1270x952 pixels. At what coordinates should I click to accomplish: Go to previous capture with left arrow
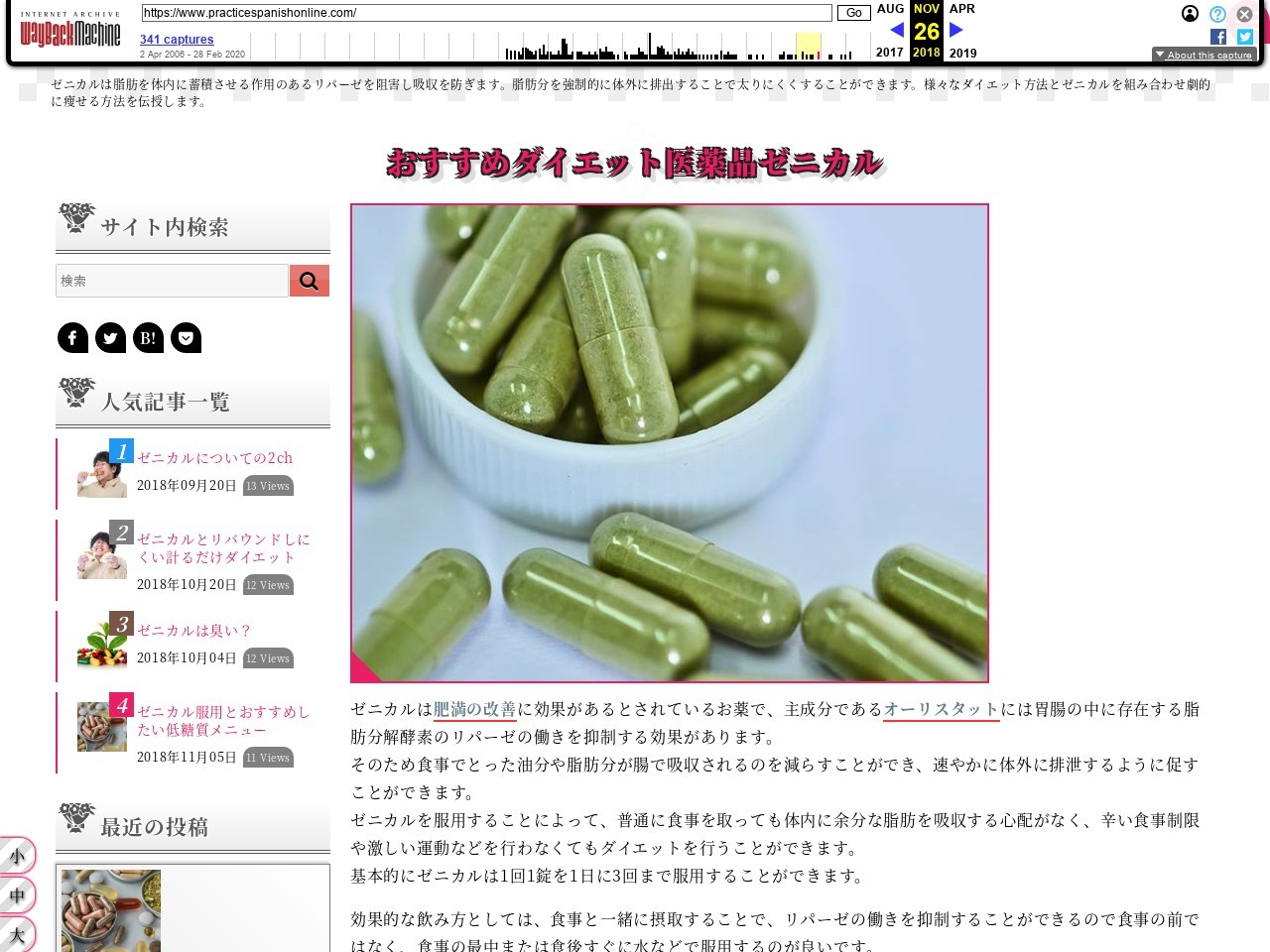click(x=897, y=30)
